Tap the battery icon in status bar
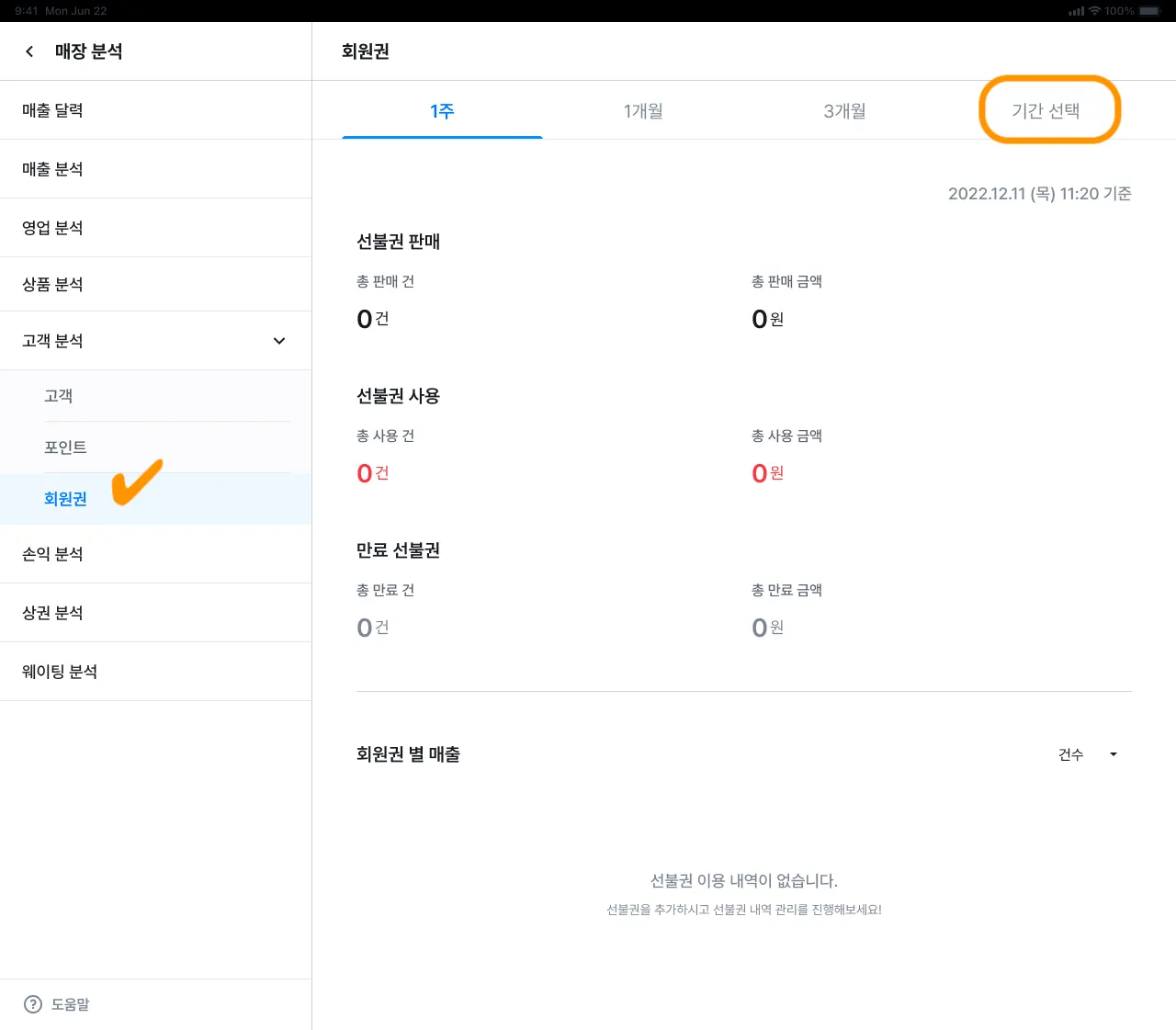This screenshot has width=1176, height=1030. [x=1149, y=11]
